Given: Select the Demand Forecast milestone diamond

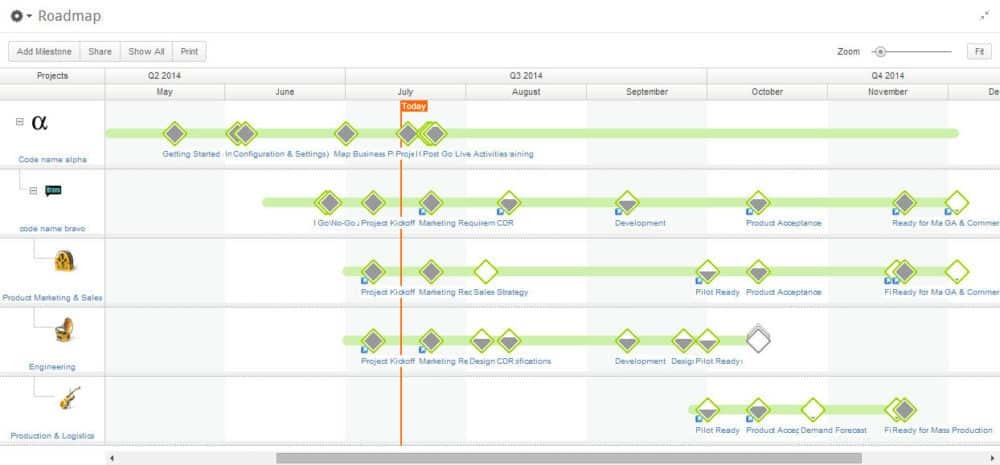Looking at the screenshot, I should [813, 409].
